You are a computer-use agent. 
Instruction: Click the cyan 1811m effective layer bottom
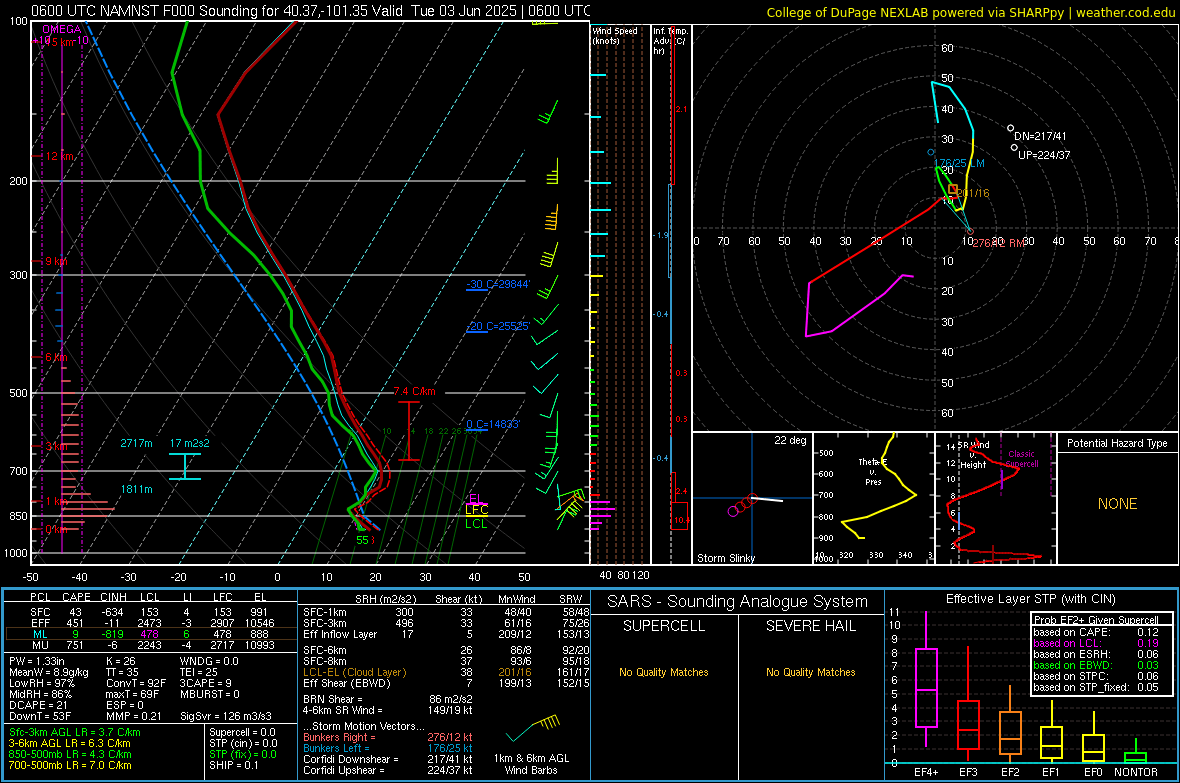click(136, 489)
